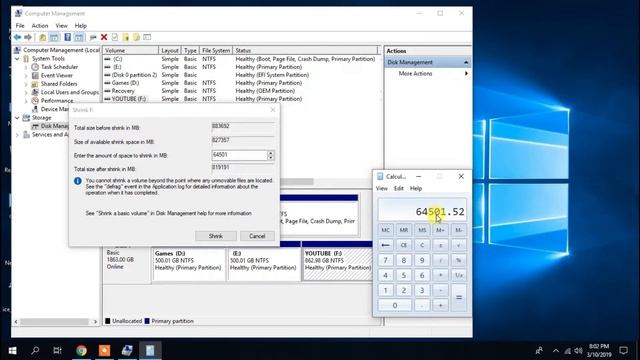Open Task View from the taskbar
This screenshot has width=640, height=360.
point(58,351)
